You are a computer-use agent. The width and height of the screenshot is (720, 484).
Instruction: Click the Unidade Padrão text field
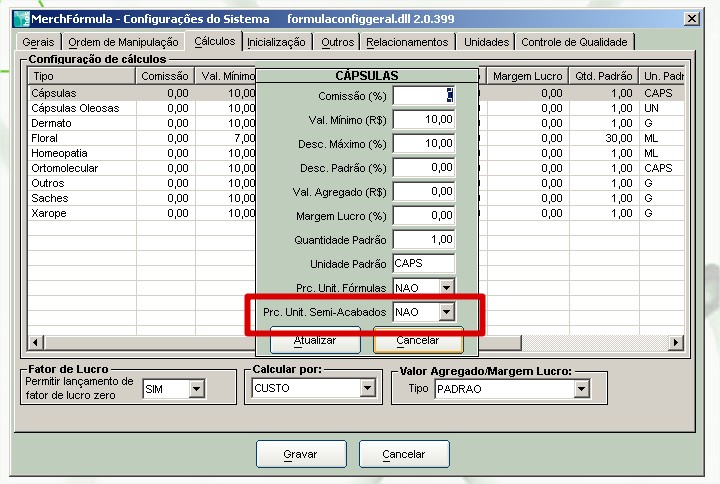point(423,264)
